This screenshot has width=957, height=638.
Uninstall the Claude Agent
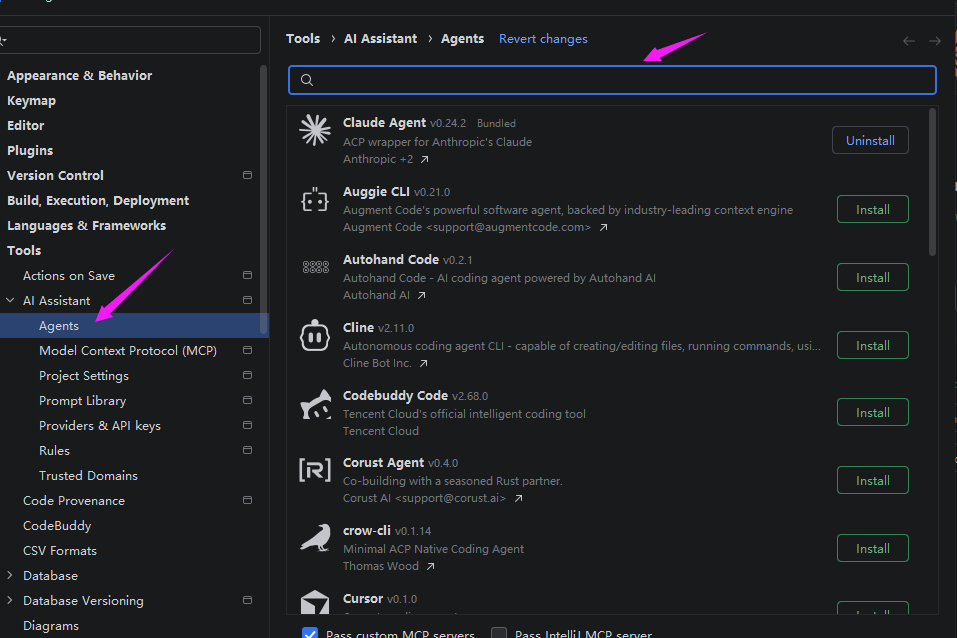point(870,140)
